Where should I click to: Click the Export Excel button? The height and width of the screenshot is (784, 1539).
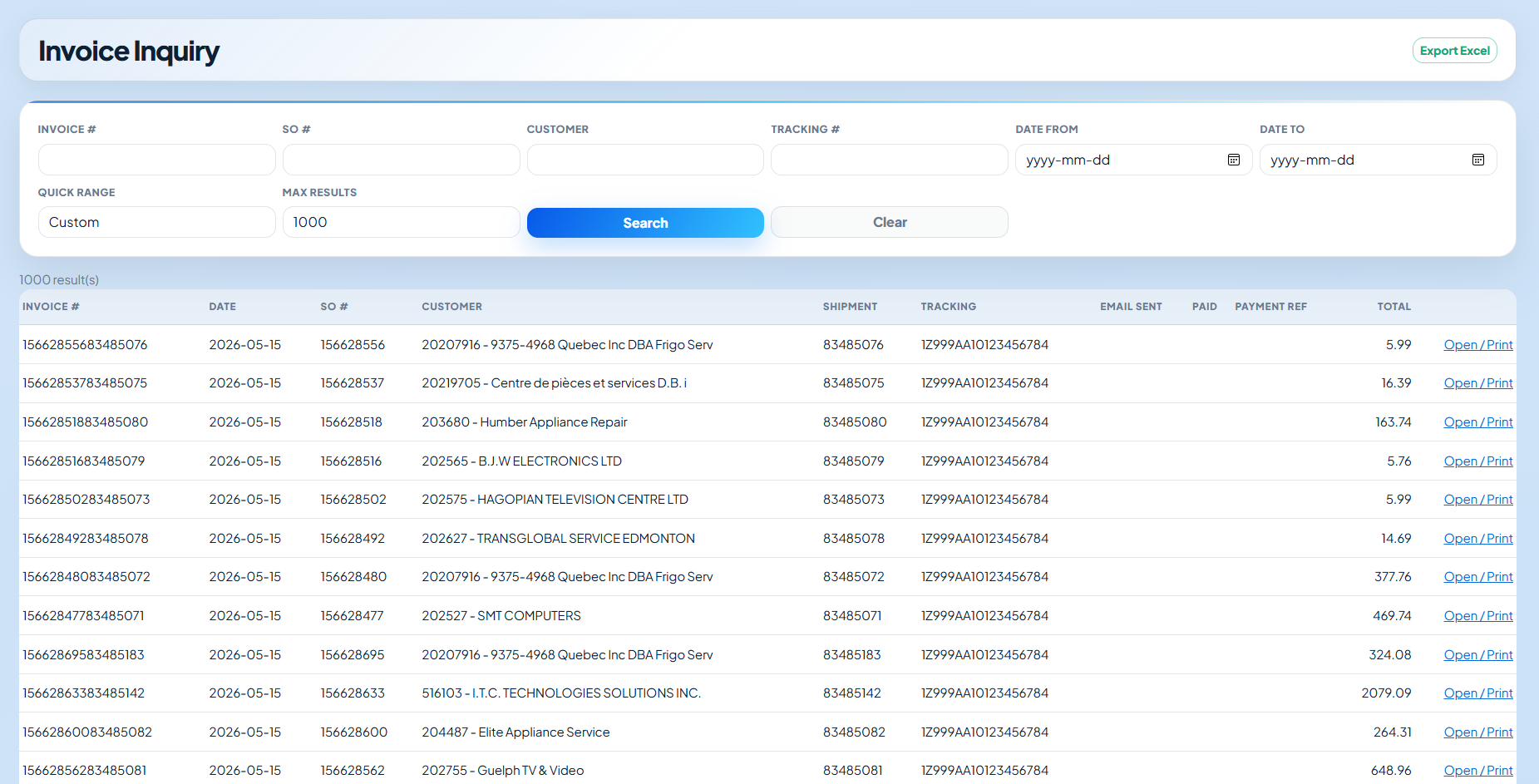[x=1454, y=51]
